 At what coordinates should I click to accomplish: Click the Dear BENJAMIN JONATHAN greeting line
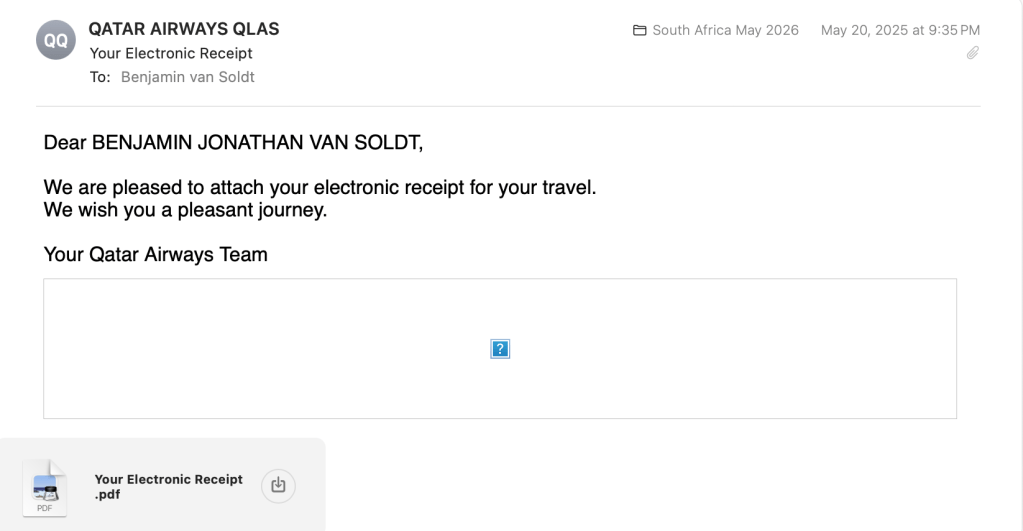pos(233,143)
